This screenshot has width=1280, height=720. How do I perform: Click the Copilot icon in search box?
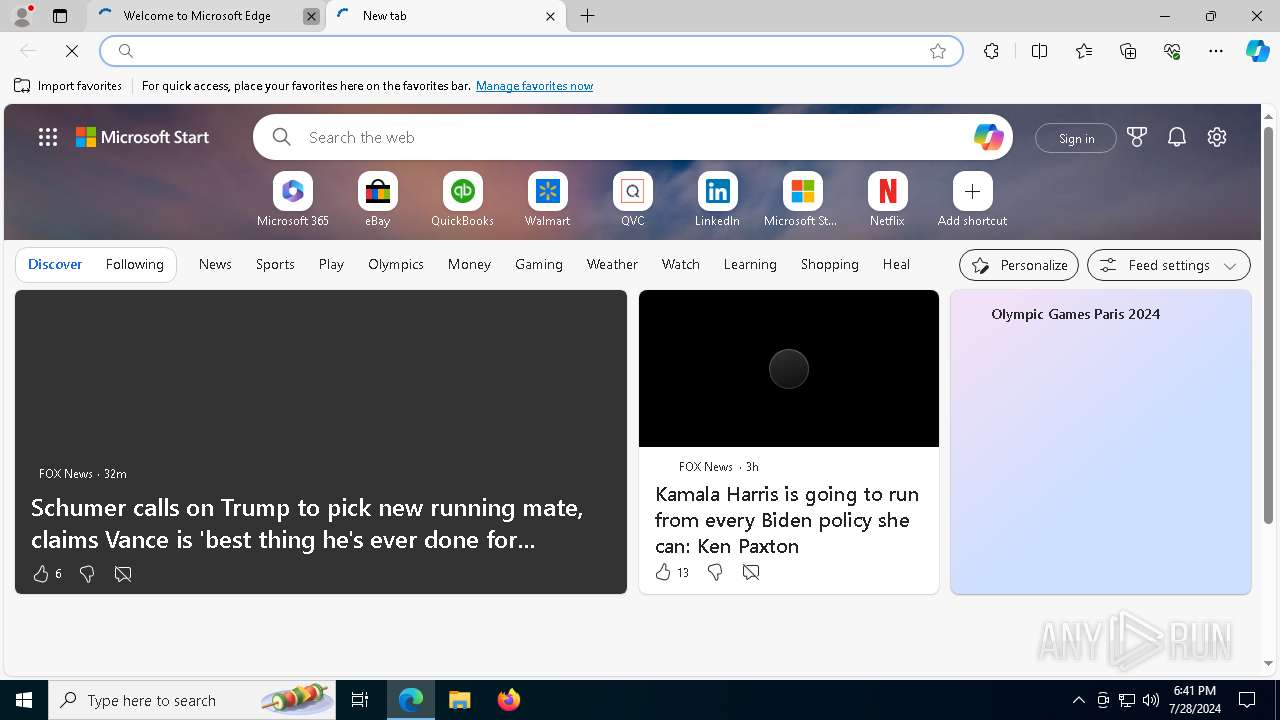point(988,137)
